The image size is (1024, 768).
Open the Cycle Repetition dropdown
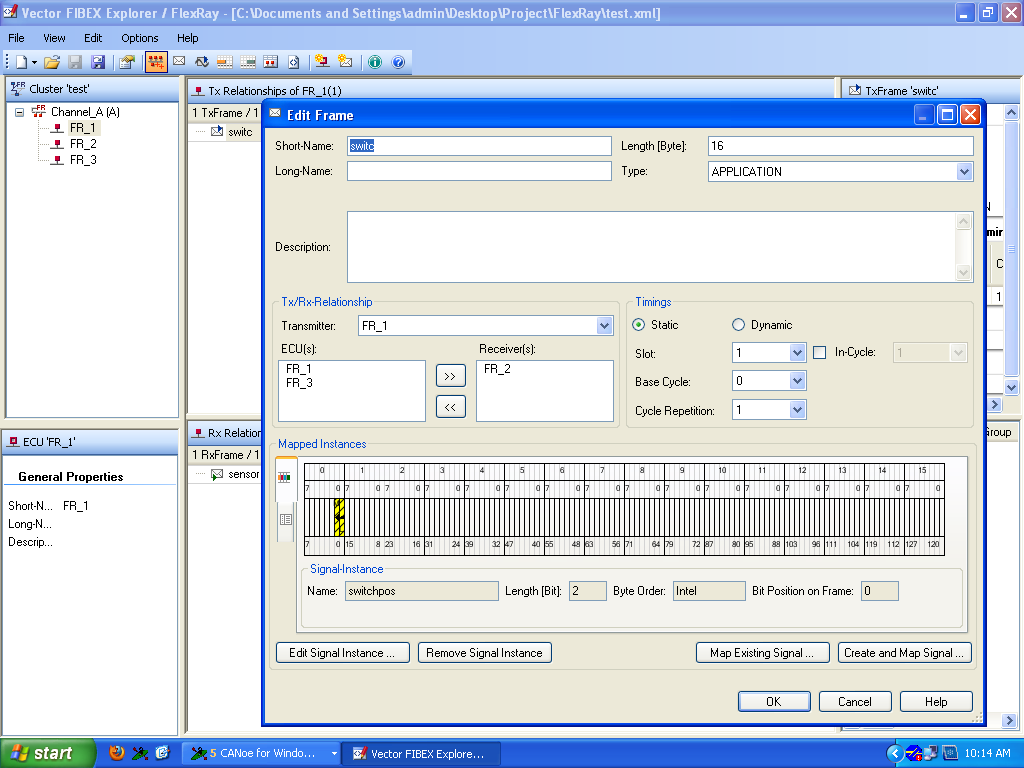point(797,410)
